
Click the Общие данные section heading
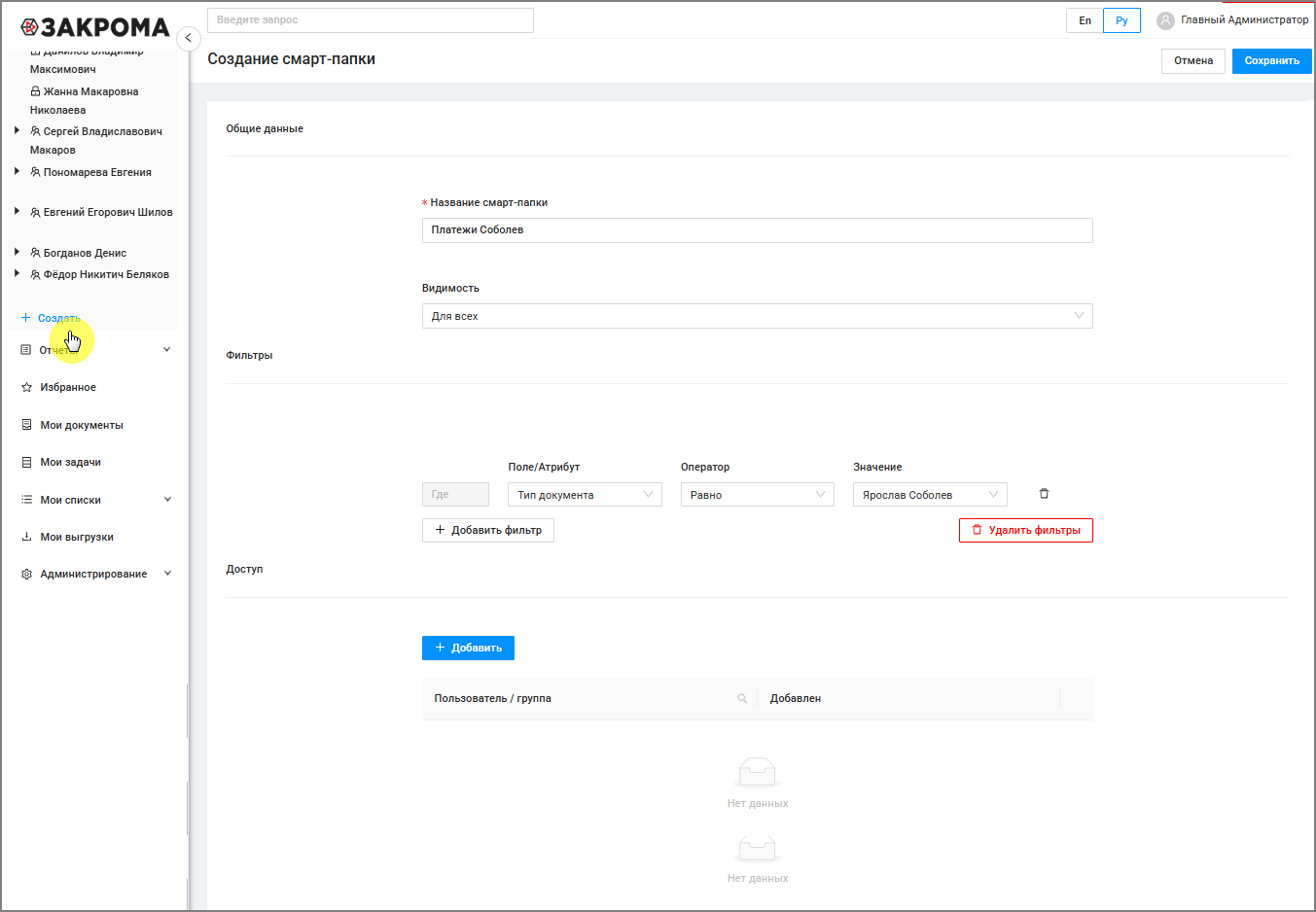[265, 128]
